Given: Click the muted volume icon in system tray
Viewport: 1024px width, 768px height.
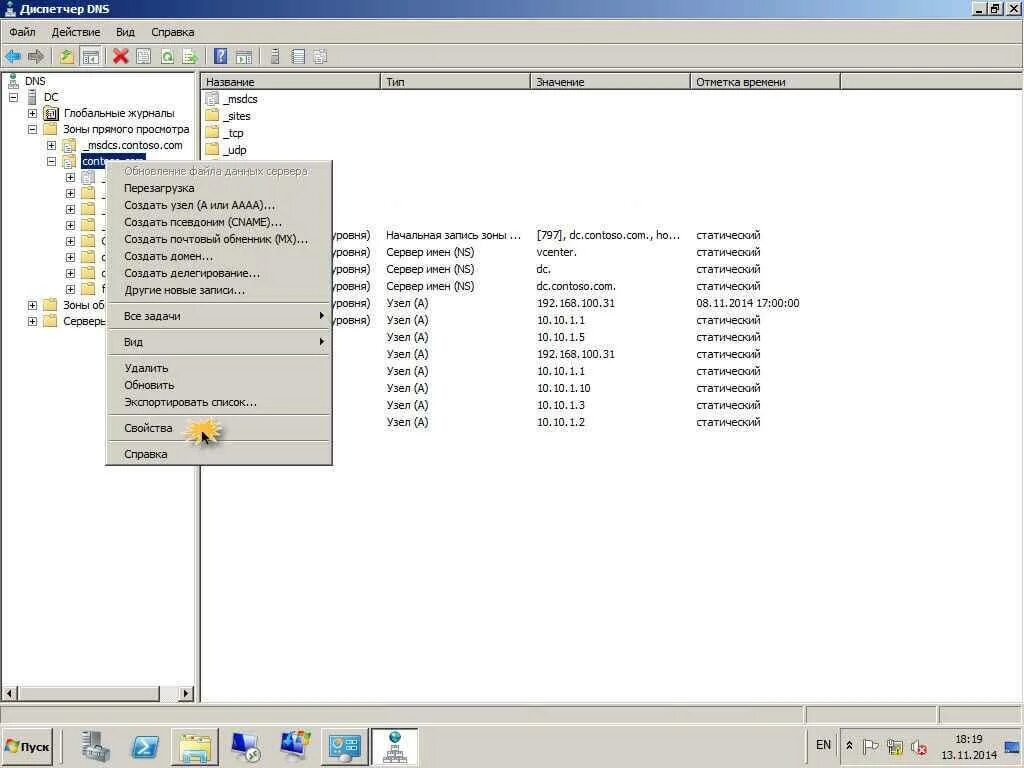Looking at the screenshot, I should pos(918,747).
